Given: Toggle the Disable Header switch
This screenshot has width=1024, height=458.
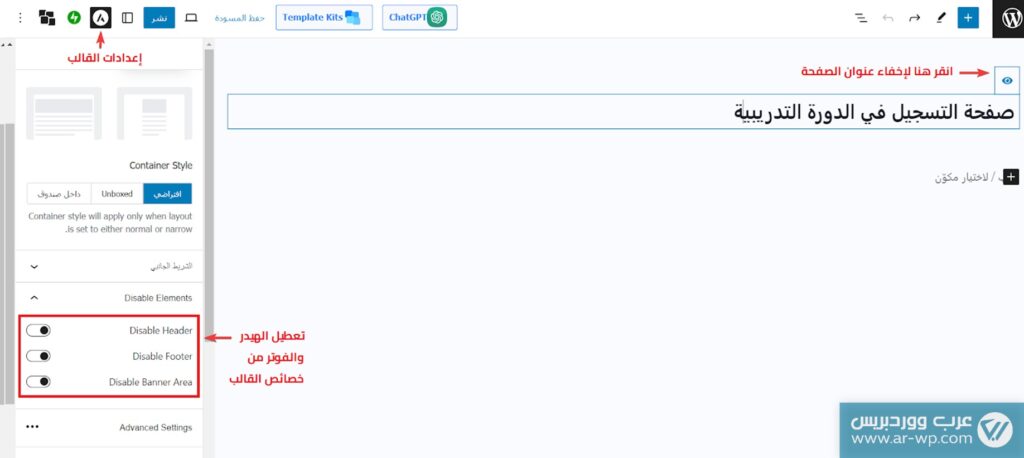Looking at the screenshot, I should click(39, 330).
